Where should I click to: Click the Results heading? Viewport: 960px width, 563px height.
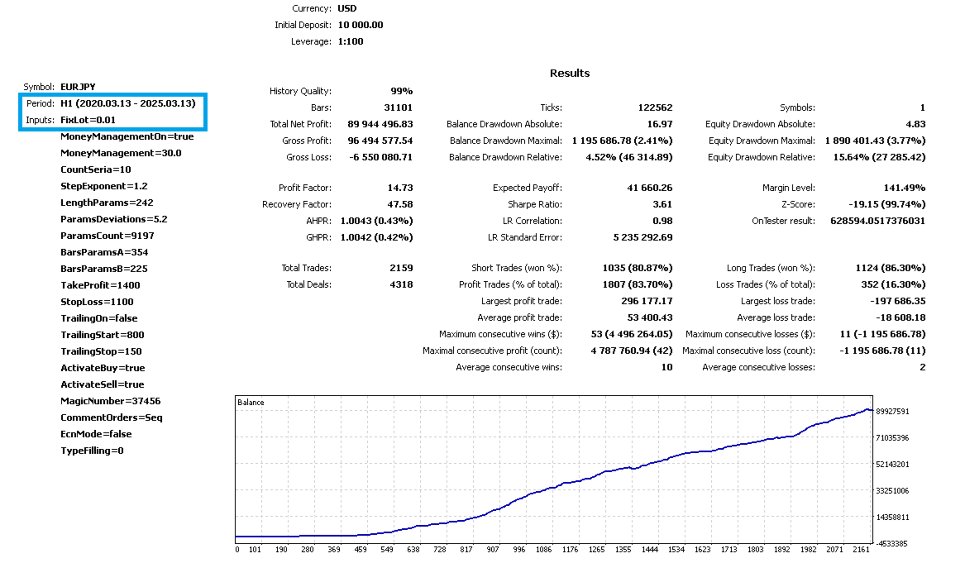click(x=569, y=73)
